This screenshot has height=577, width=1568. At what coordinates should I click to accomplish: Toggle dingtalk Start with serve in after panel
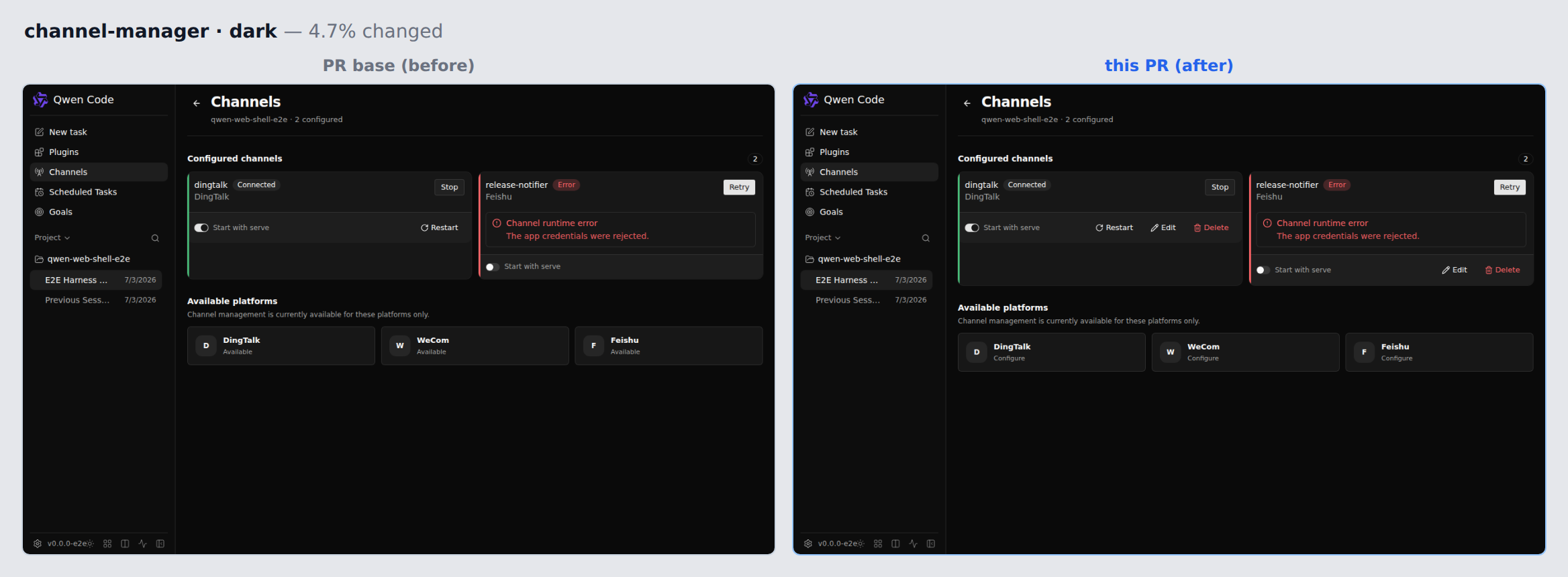[972, 228]
